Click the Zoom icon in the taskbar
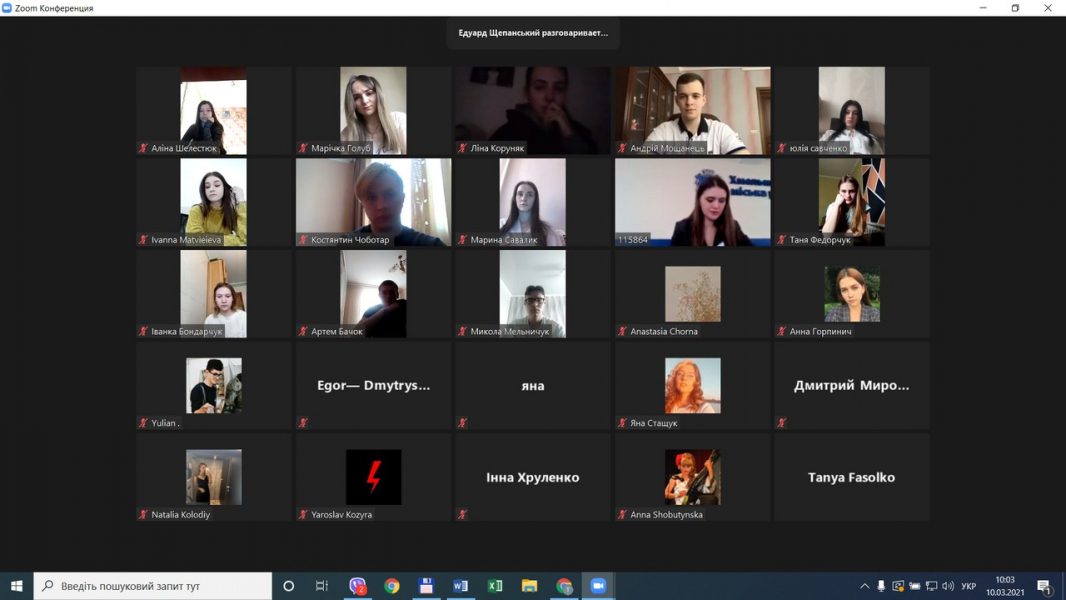The height and width of the screenshot is (600, 1066). click(598, 586)
